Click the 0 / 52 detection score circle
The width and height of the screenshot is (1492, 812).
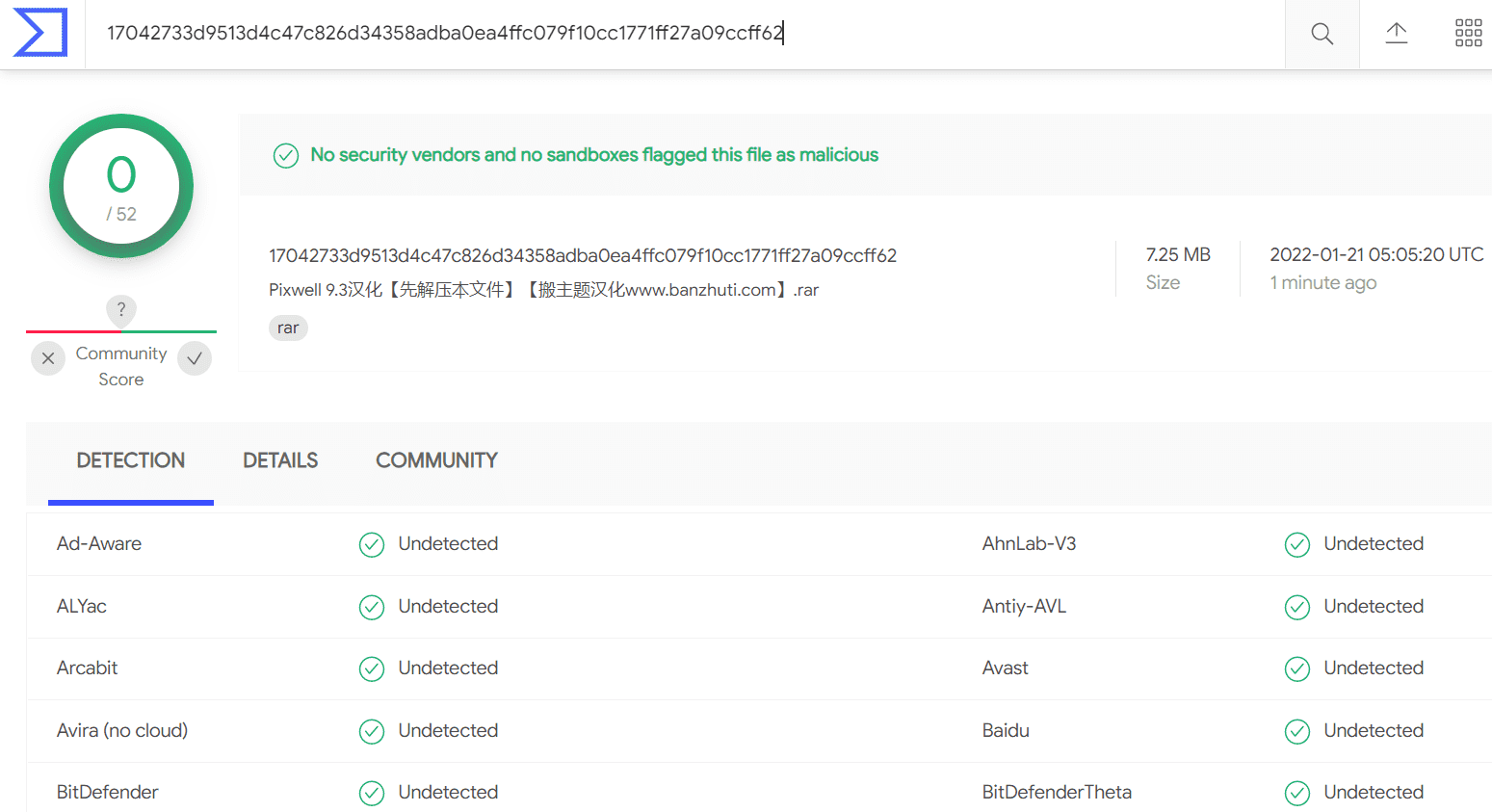(x=121, y=186)
